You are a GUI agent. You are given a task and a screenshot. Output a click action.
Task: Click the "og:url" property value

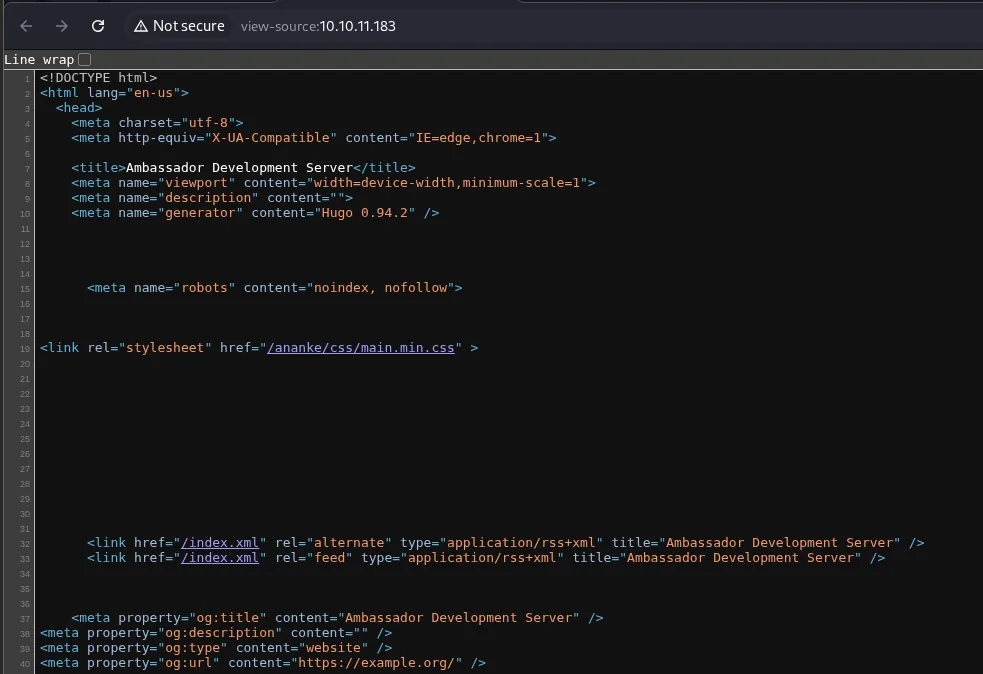click(189, 663)
